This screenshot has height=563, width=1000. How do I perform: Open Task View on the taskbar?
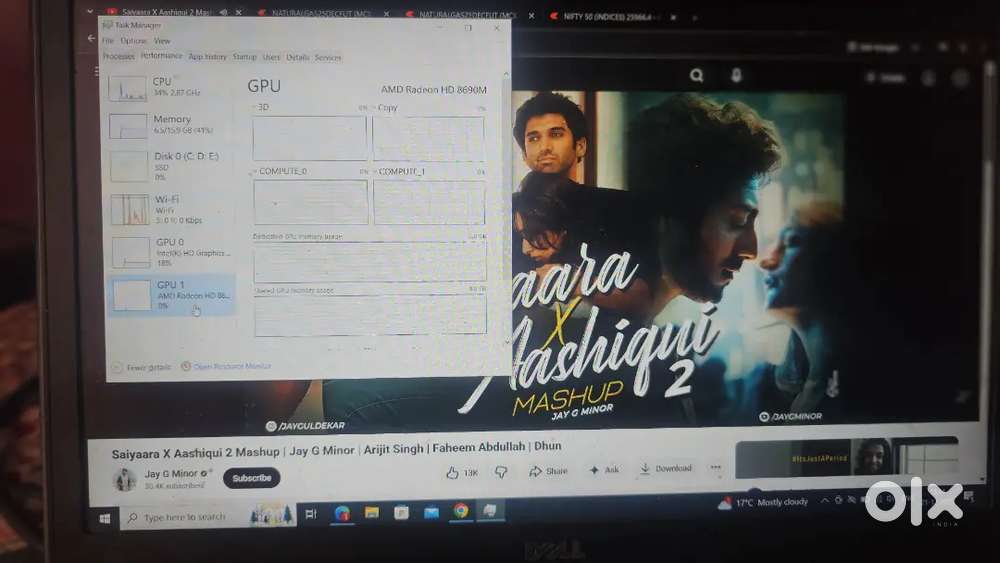tap(311, 514)
